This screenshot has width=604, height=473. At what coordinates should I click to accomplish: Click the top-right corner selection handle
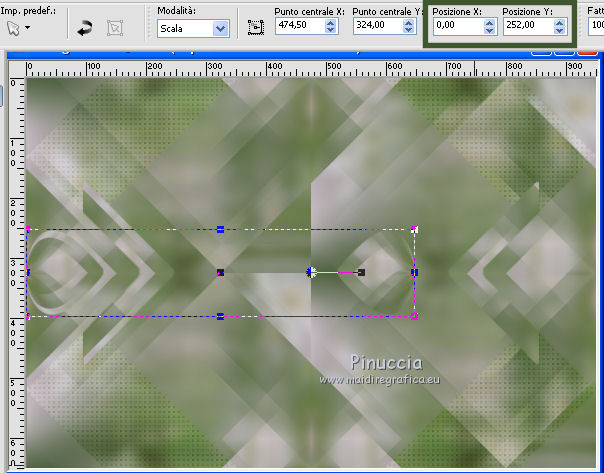click(414, 230)
